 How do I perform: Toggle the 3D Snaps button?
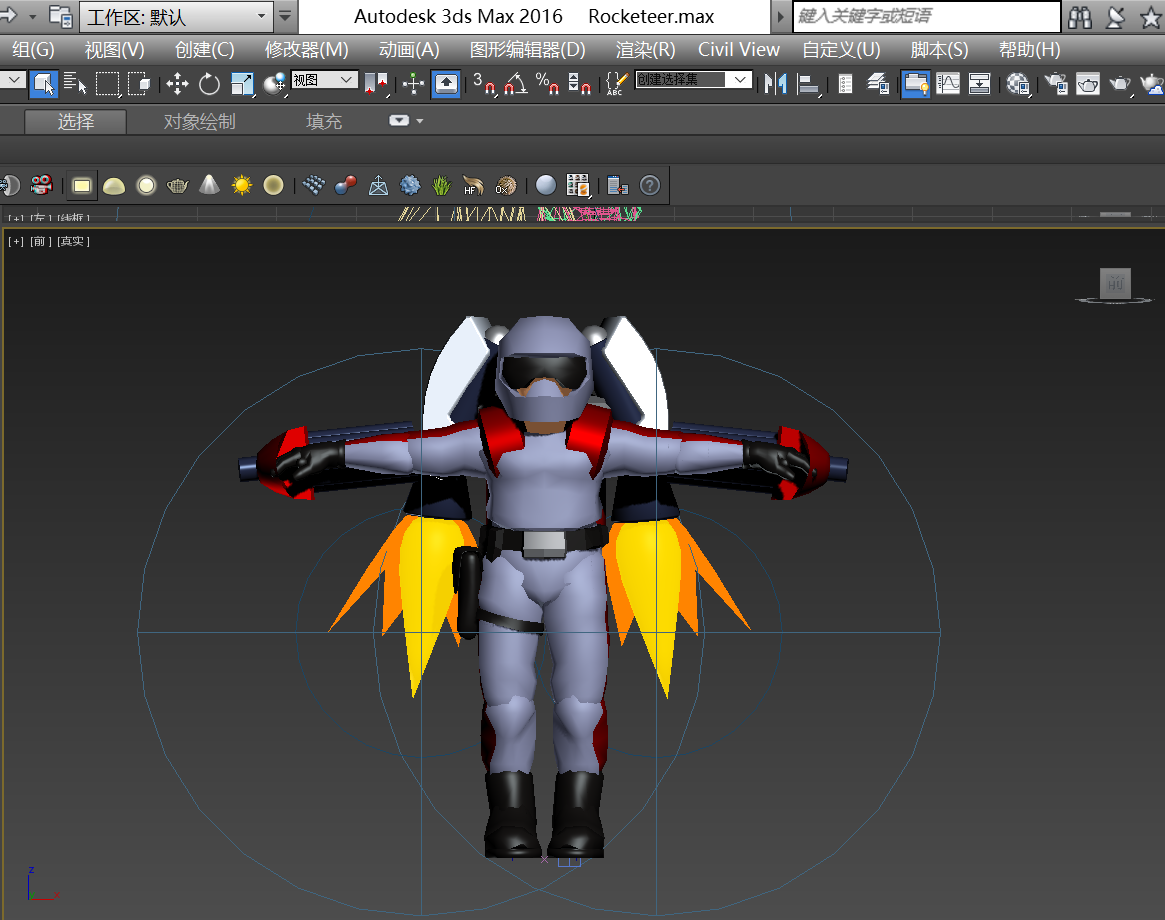(484, 83)
